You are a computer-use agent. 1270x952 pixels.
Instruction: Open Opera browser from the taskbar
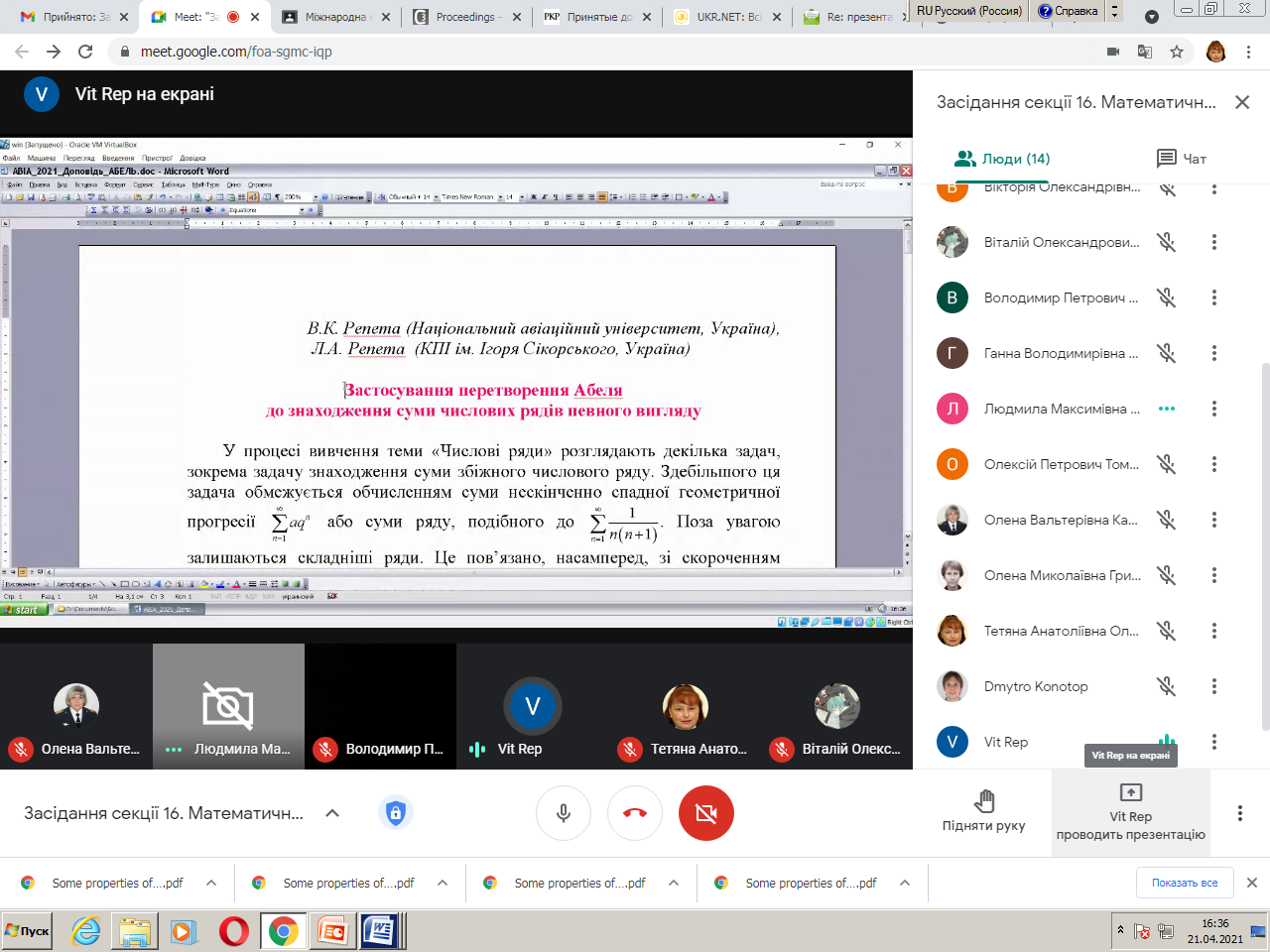coord(234,931)
